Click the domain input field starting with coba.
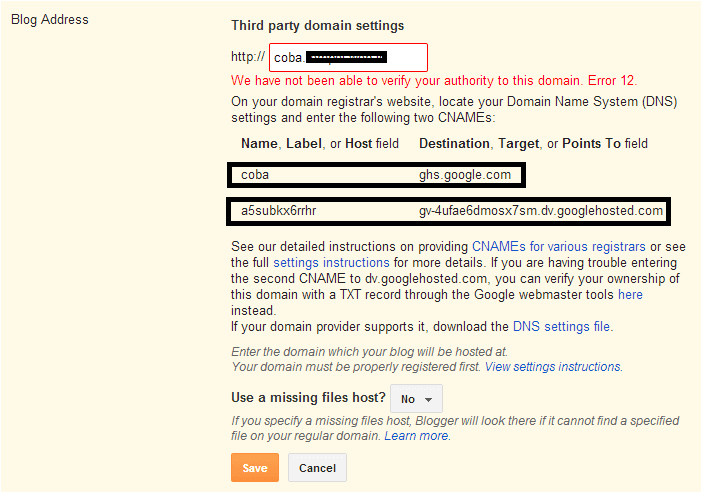The height and width of the screenshot is (498, 724). pos(348,57)
